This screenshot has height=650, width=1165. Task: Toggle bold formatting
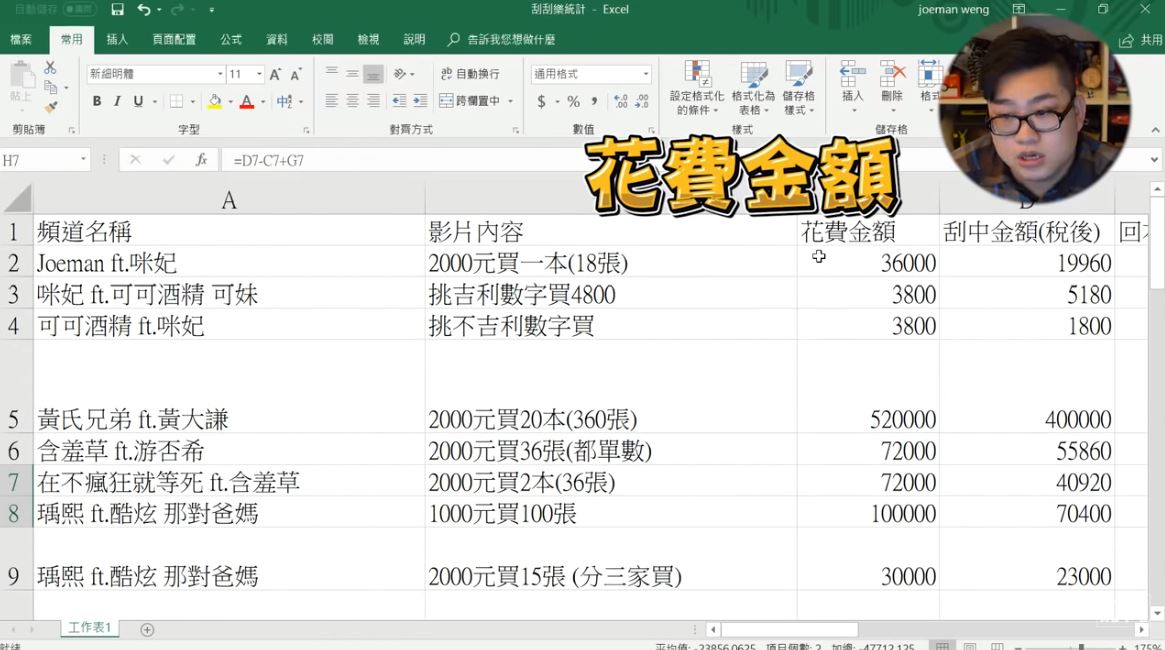pyautogui.click(x=97, y=101)
